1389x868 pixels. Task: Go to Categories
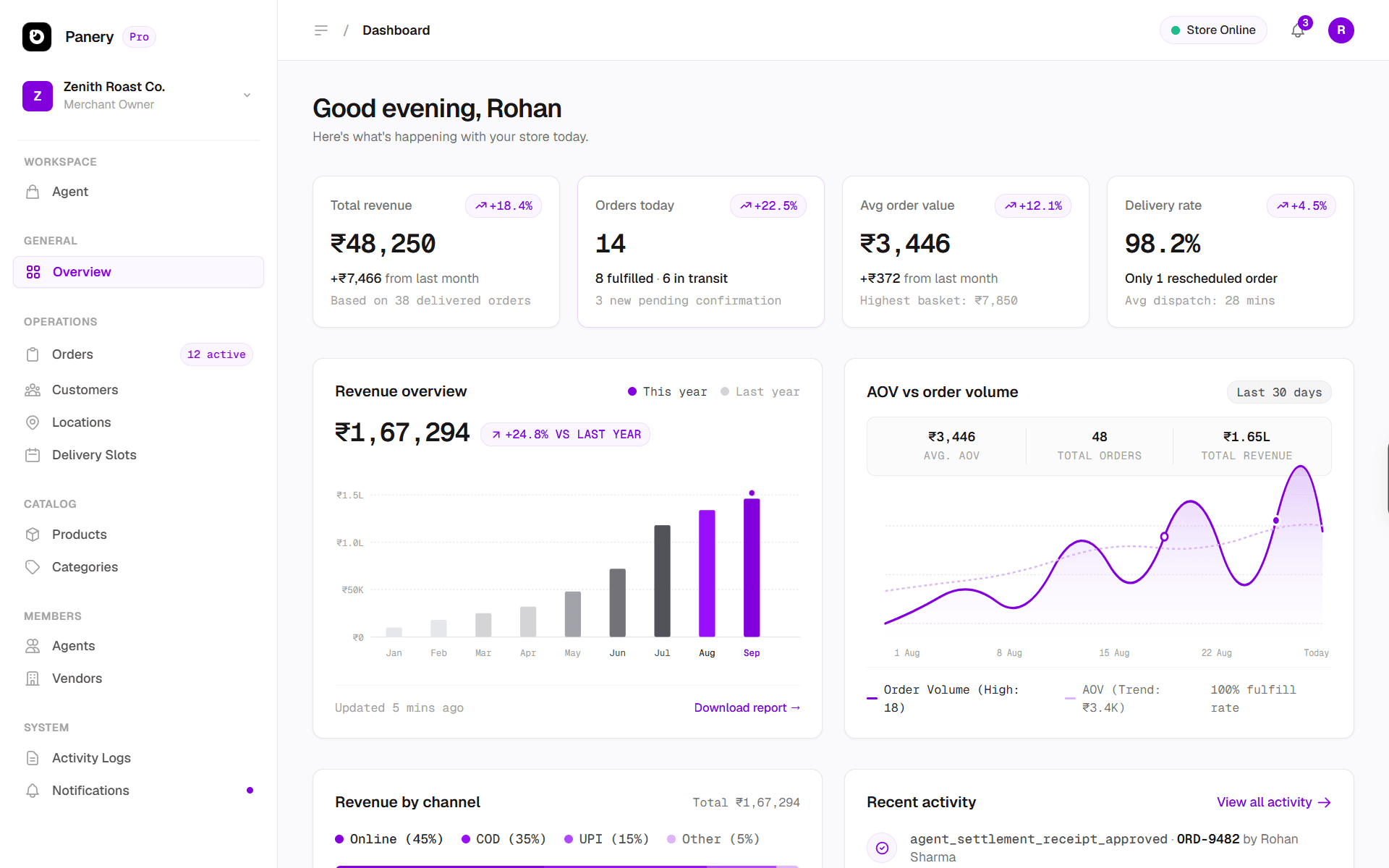[138, 567]
